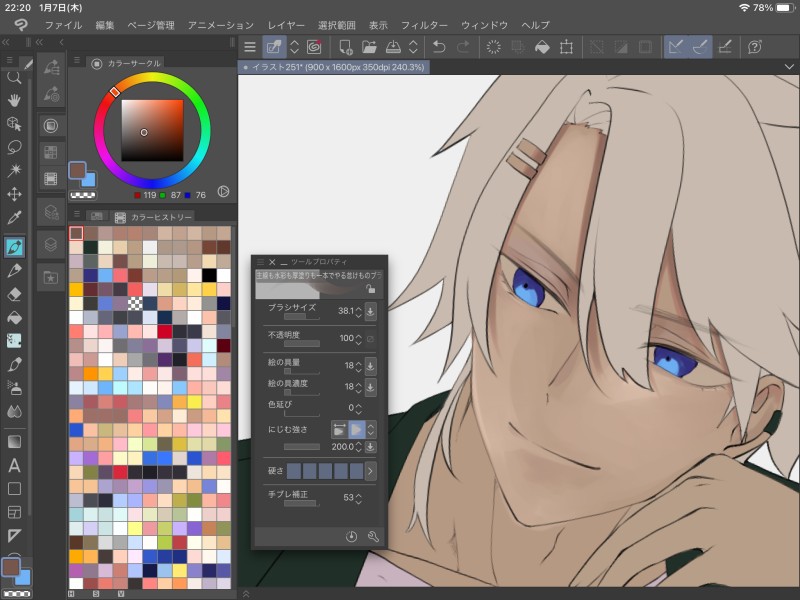Click the Undo arrow in command bar
800x600 pixels.
(x=439, y=47)
